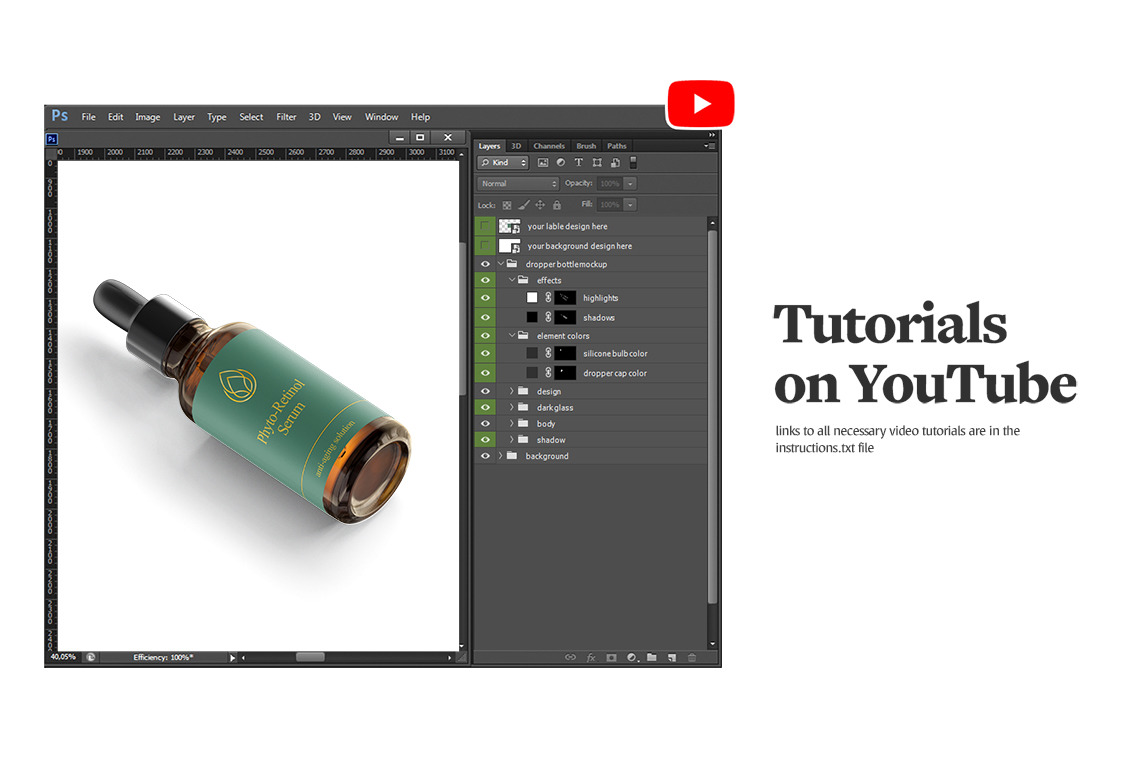The width and height of the screenshot is (1138, 759).
Task: Expand the shadow group
Action: coord(512,440)
